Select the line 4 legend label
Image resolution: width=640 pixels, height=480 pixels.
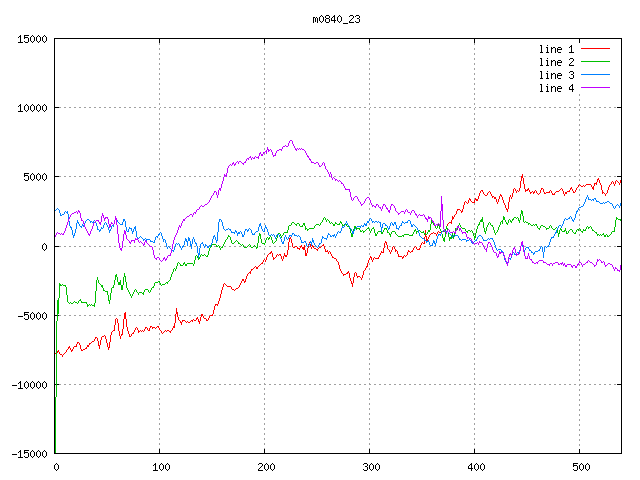click(556, 88)
